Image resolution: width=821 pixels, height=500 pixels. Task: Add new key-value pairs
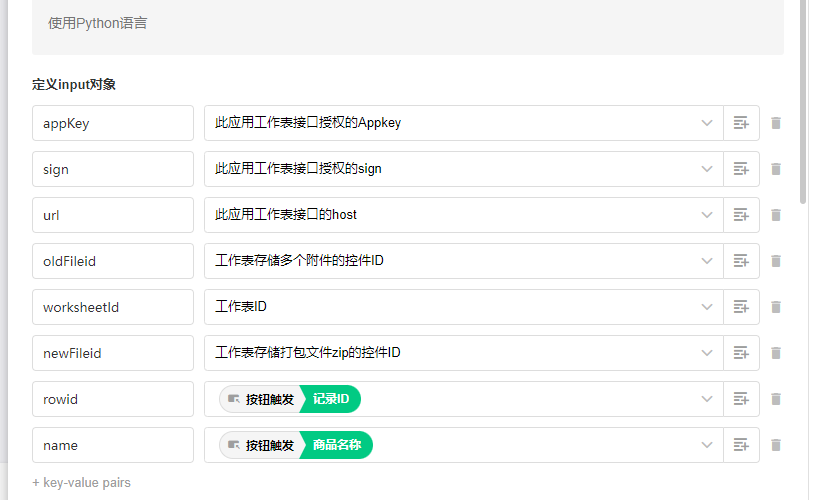click(81, 482)
